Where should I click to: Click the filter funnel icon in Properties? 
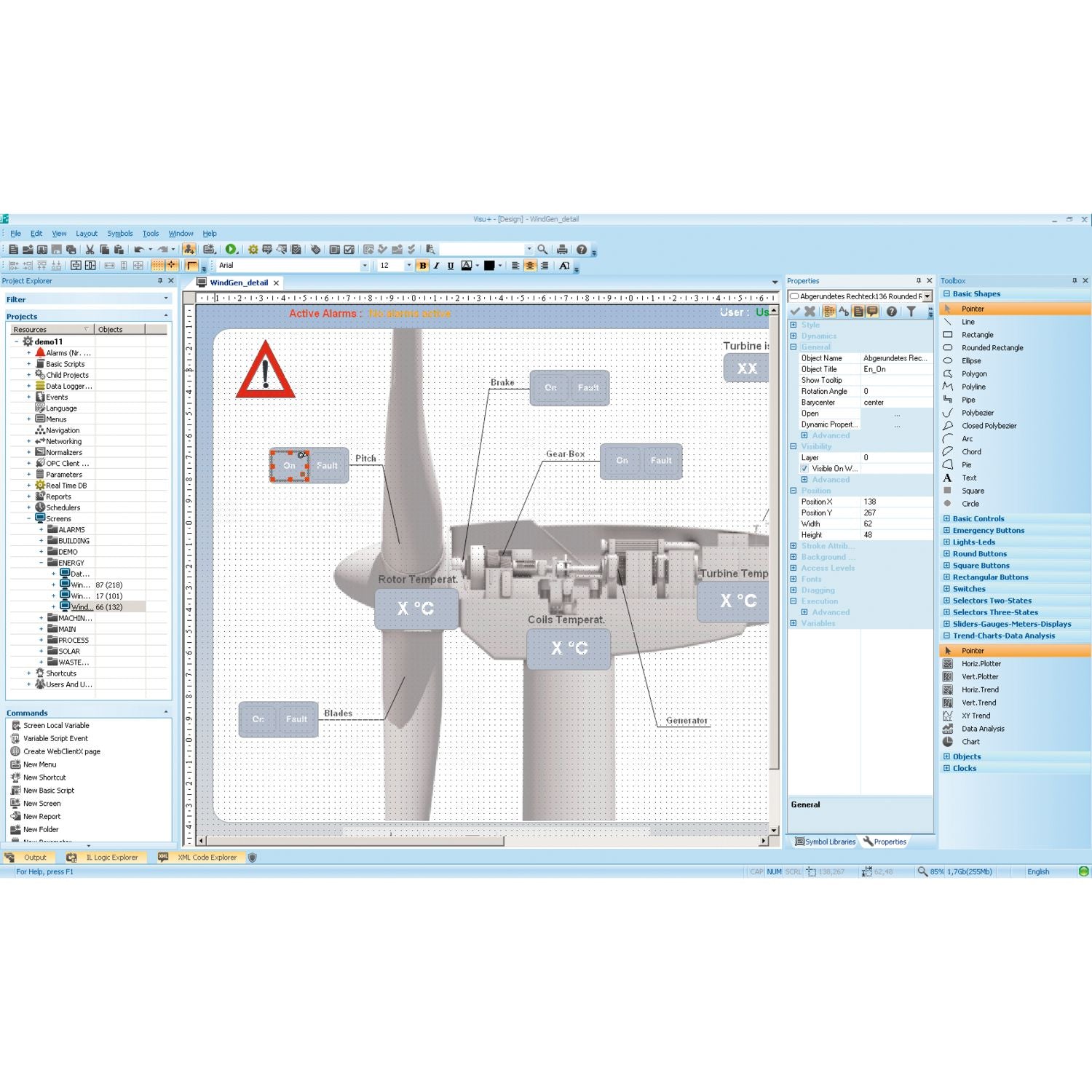coord(911,312)
